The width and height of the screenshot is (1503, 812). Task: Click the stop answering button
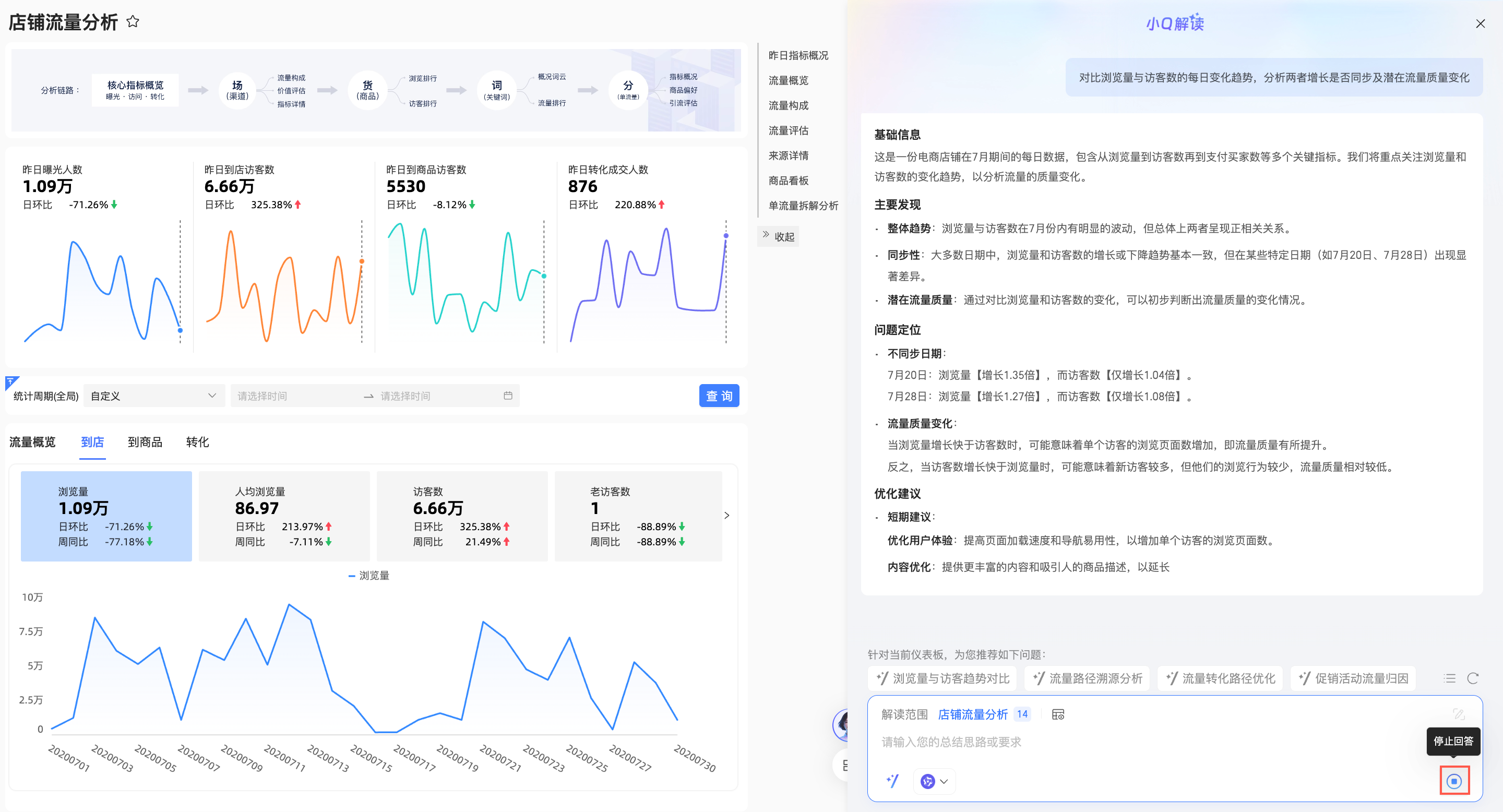(x=1453, y=781)
